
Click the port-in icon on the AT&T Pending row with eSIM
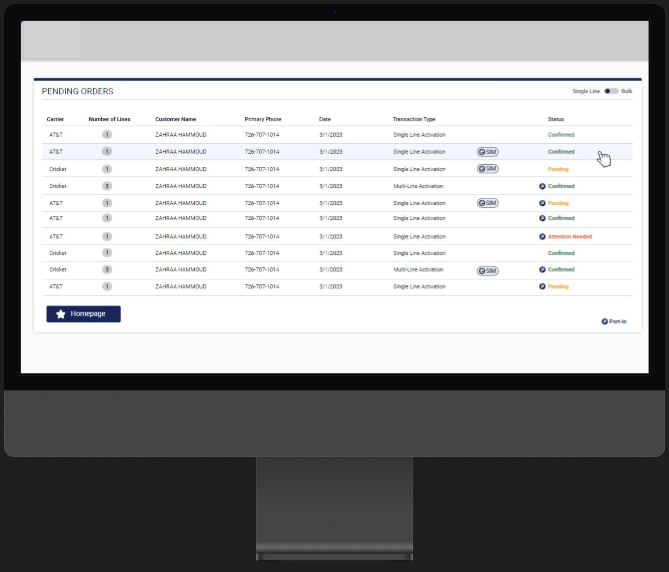[542, 203]
